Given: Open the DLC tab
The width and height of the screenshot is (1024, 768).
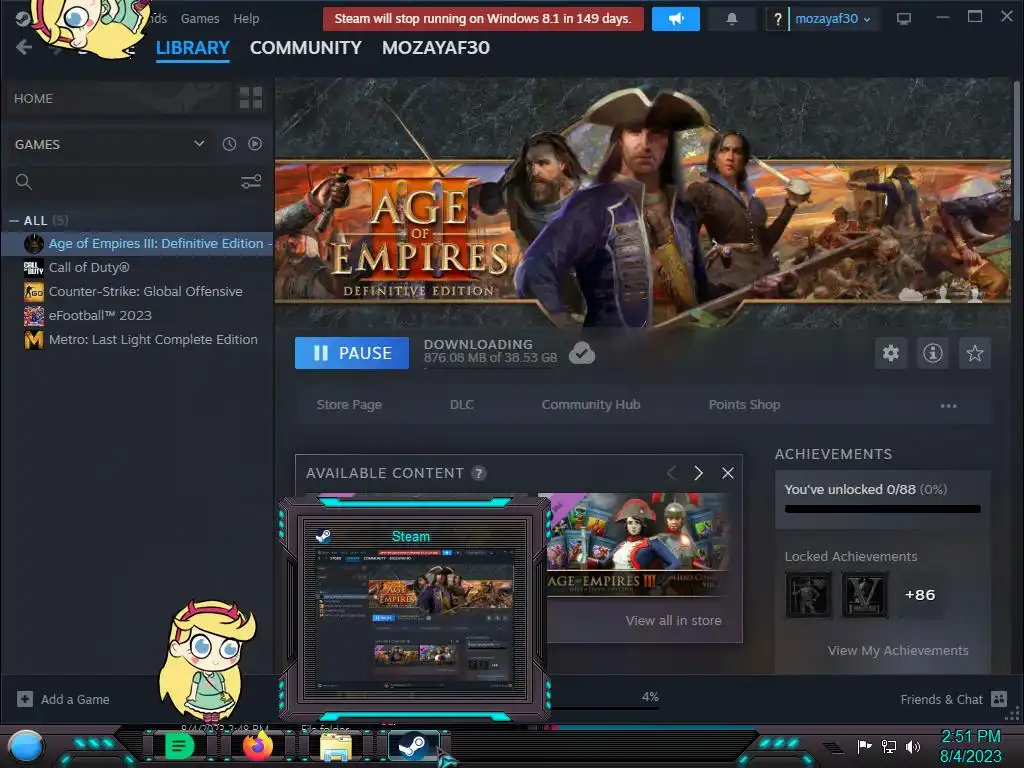Looking at the screenshot, I should pyautogui.click(x=462, y=405).
